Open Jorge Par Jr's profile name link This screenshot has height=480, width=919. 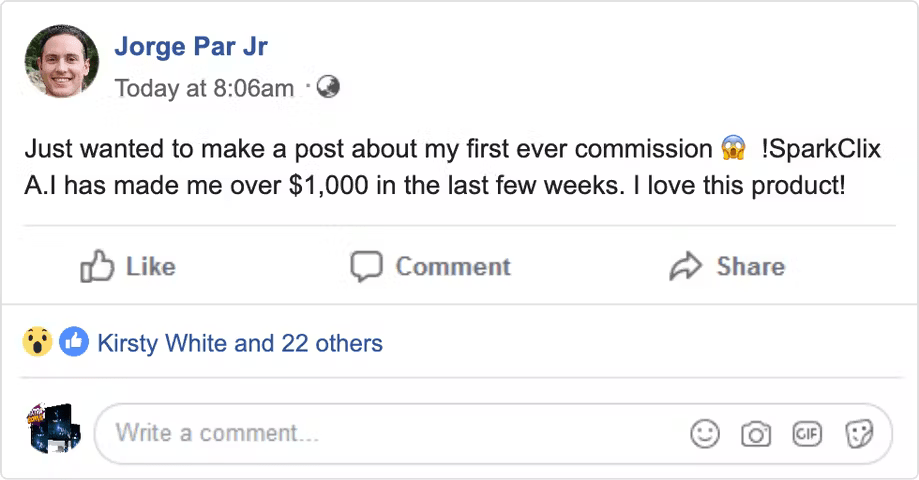coord(191,47)
